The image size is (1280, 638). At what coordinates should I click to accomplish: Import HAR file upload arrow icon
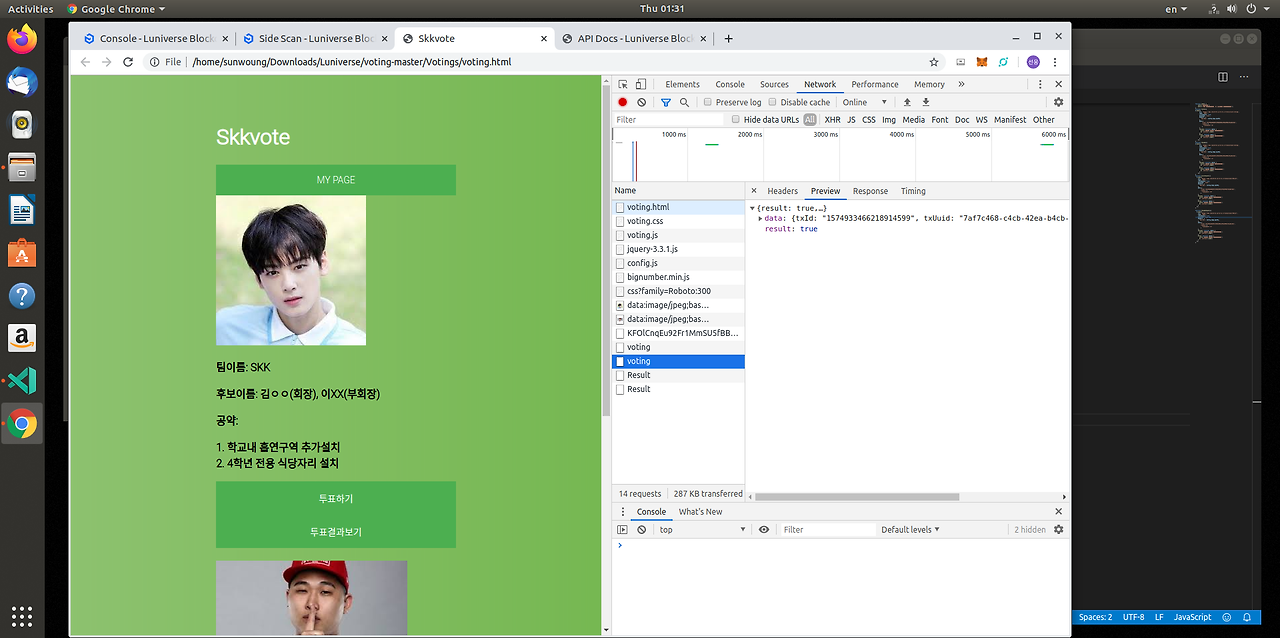pyautogui.click(x=907, y=102)
